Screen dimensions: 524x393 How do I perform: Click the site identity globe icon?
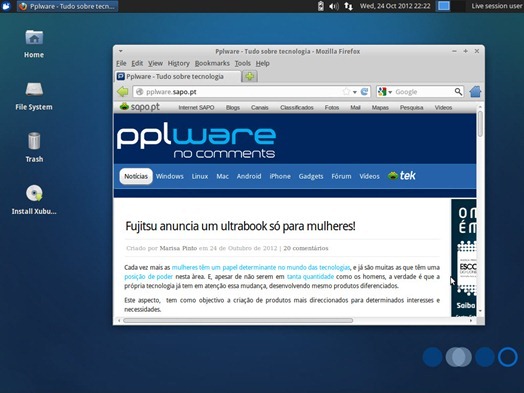(x=140, y=92)
